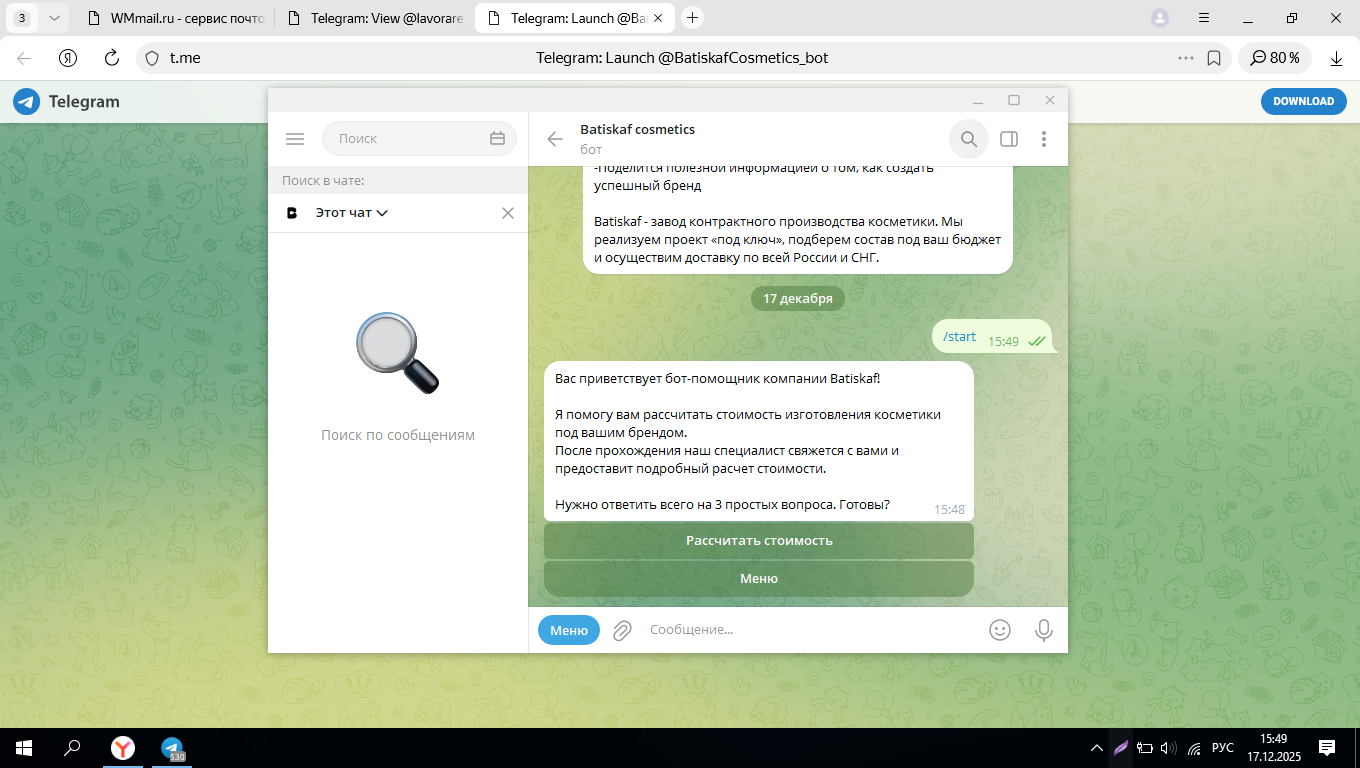Show hidden system tray icons
The height and width of the screenshot is (768, 1360).
1098,748
